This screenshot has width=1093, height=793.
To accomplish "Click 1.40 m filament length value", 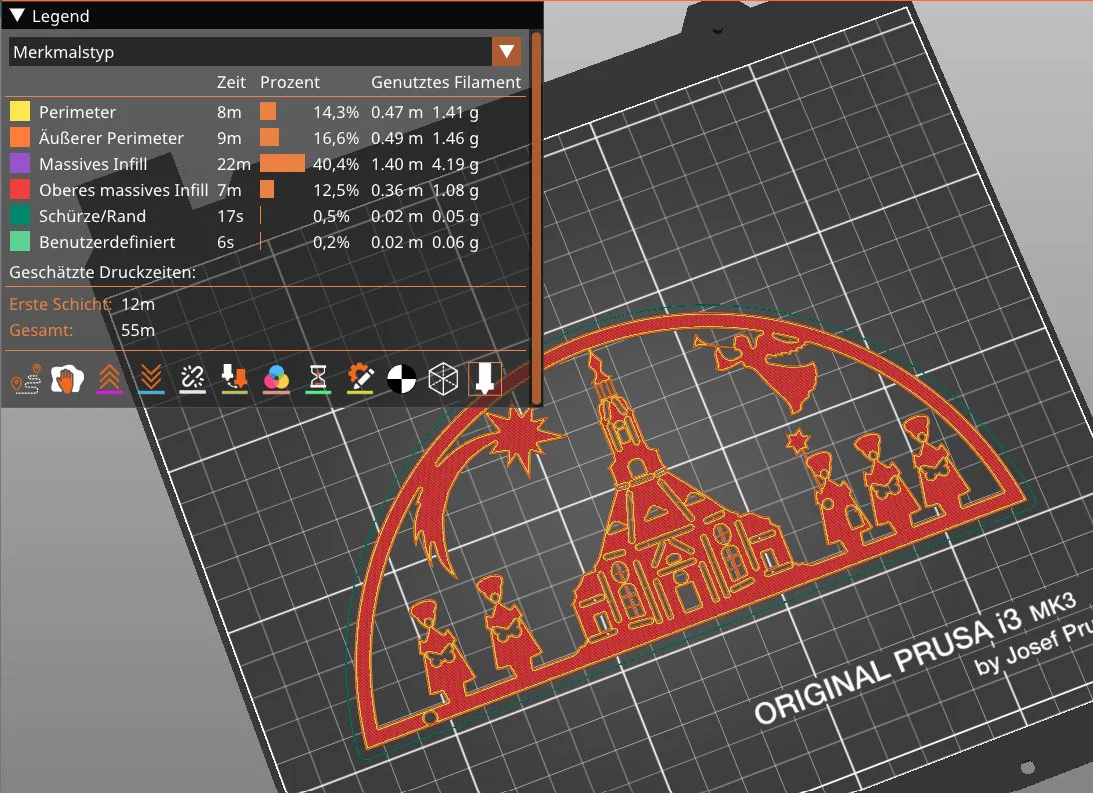I will (397, 164).
